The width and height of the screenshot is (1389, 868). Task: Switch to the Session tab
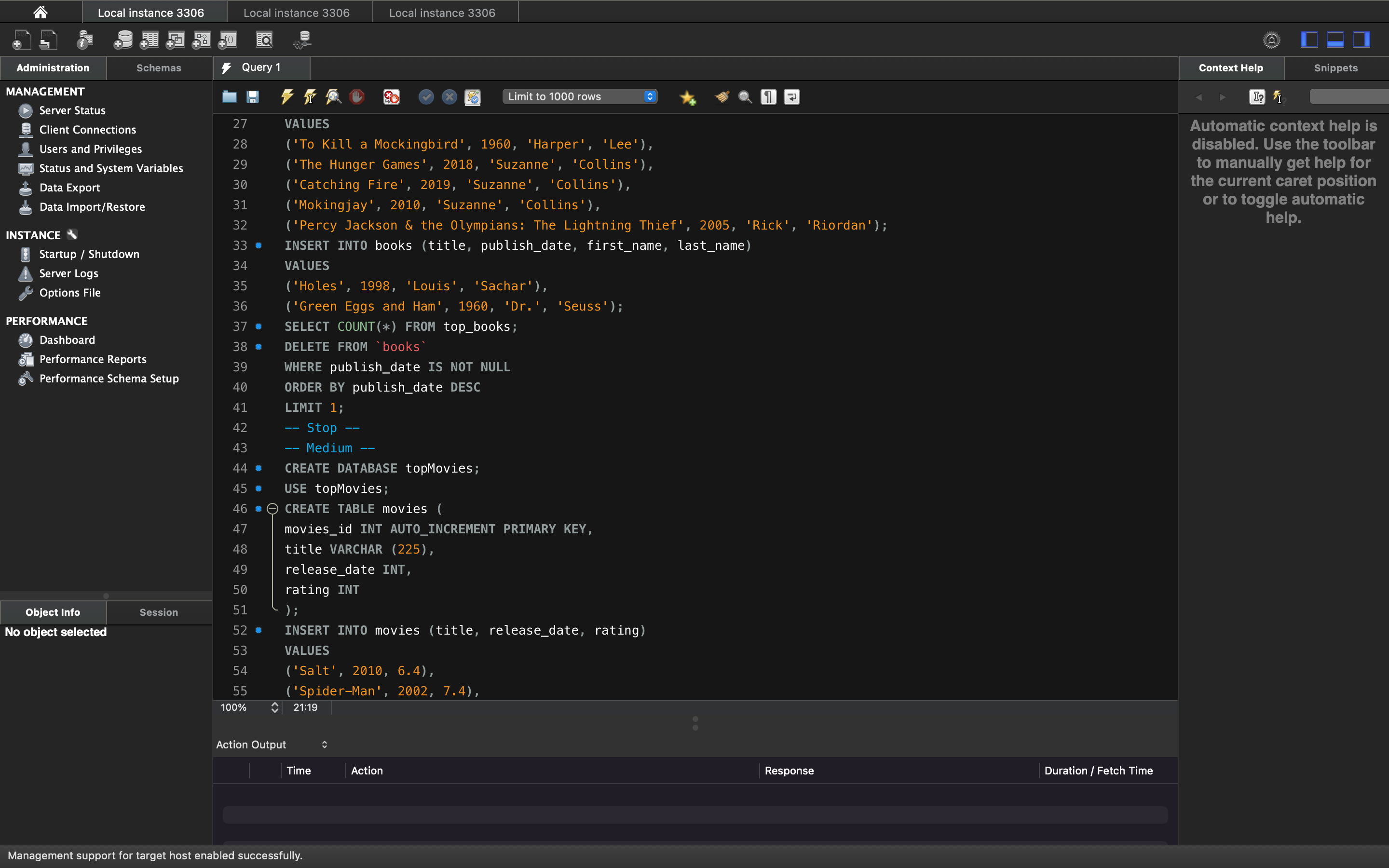(x=158, y=612)
